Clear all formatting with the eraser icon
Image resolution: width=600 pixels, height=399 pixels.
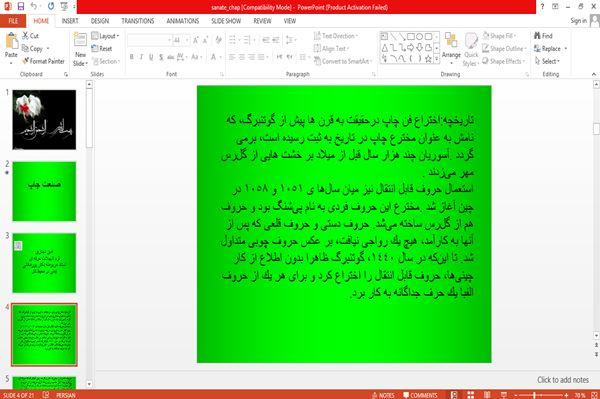pyautogui.click(x=218, y=40)
